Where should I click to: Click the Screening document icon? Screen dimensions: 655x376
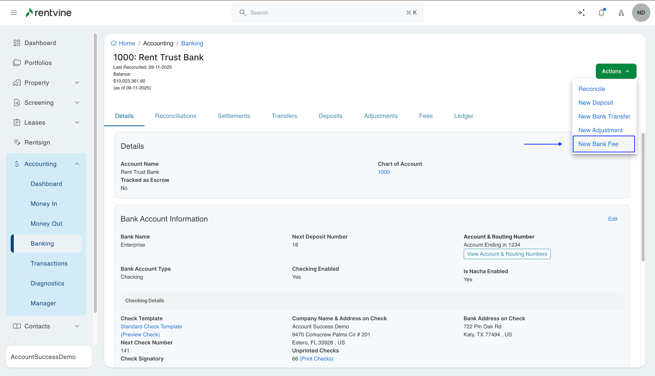pos(17,102)
